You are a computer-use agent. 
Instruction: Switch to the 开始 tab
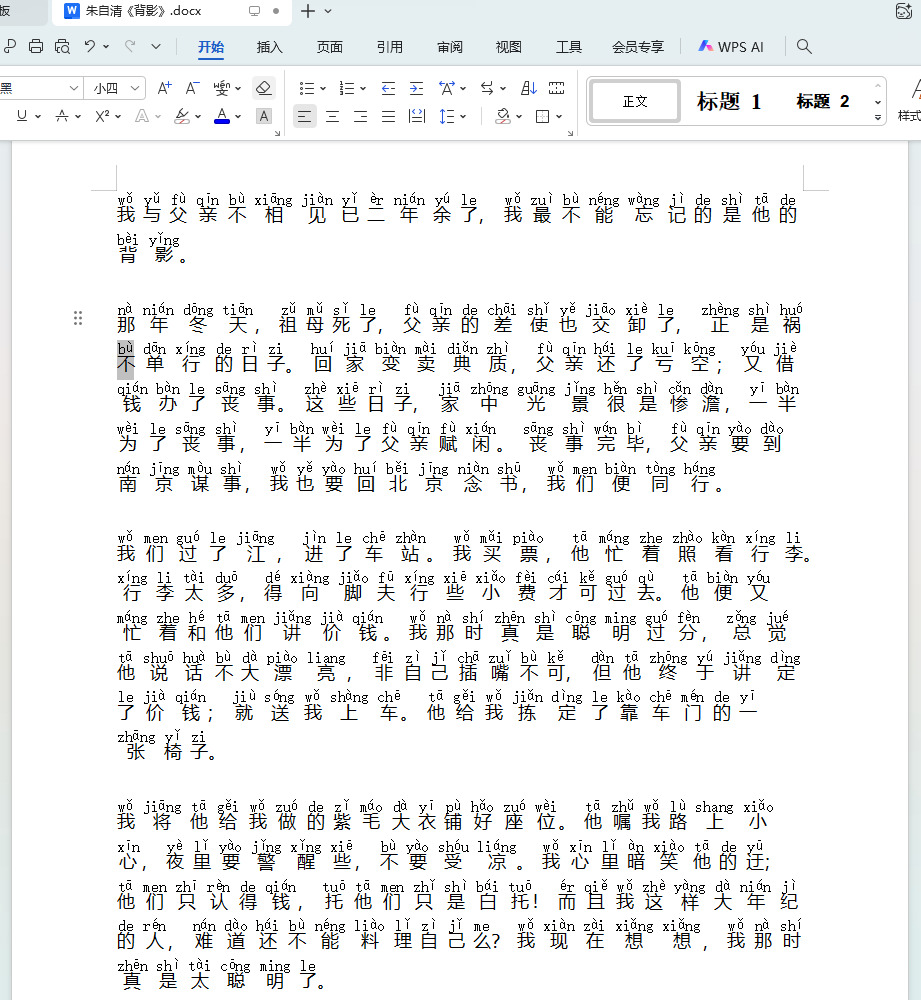click(210, 47)
